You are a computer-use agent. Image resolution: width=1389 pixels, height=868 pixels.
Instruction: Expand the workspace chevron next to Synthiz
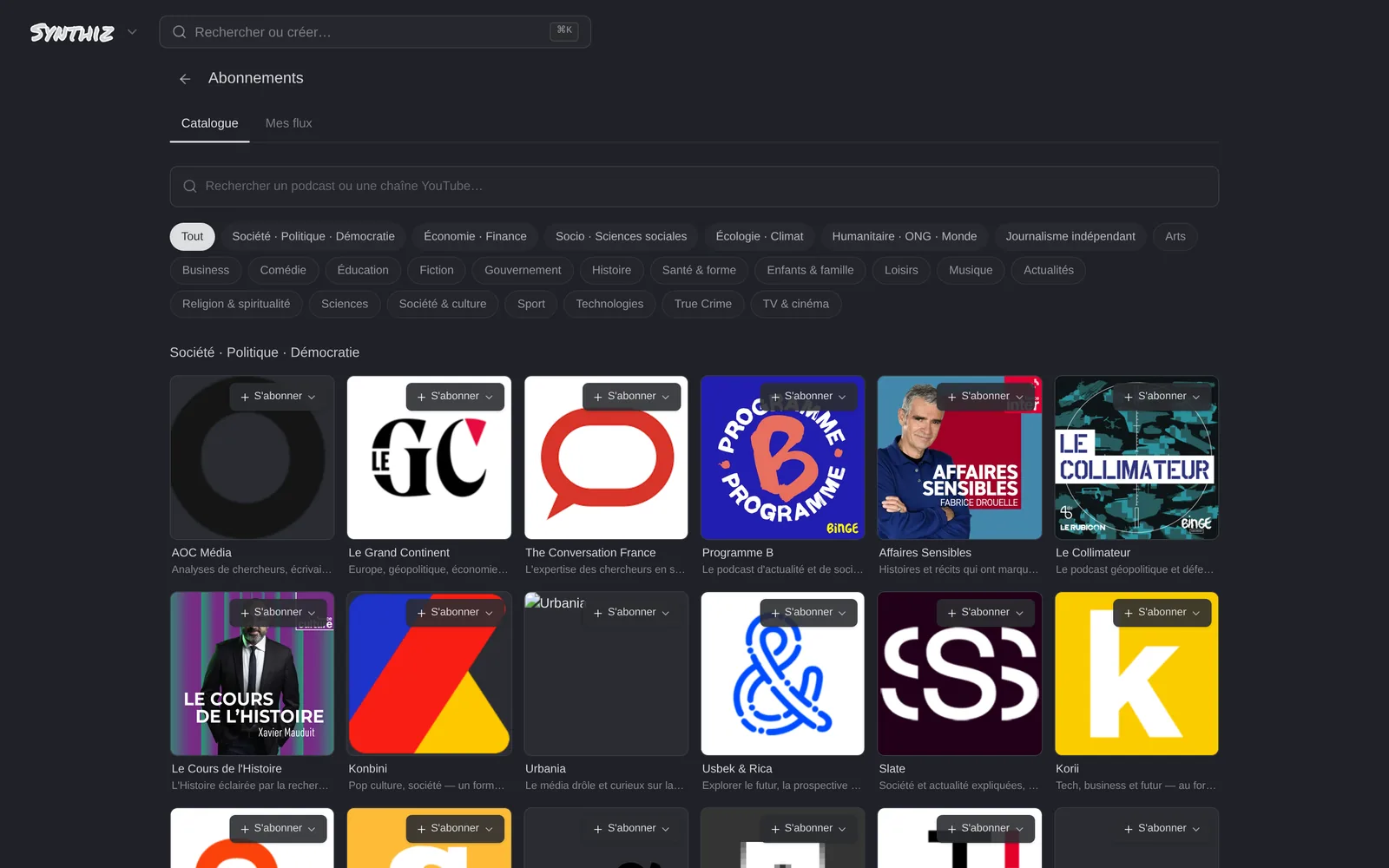click(x=132, y=32)
